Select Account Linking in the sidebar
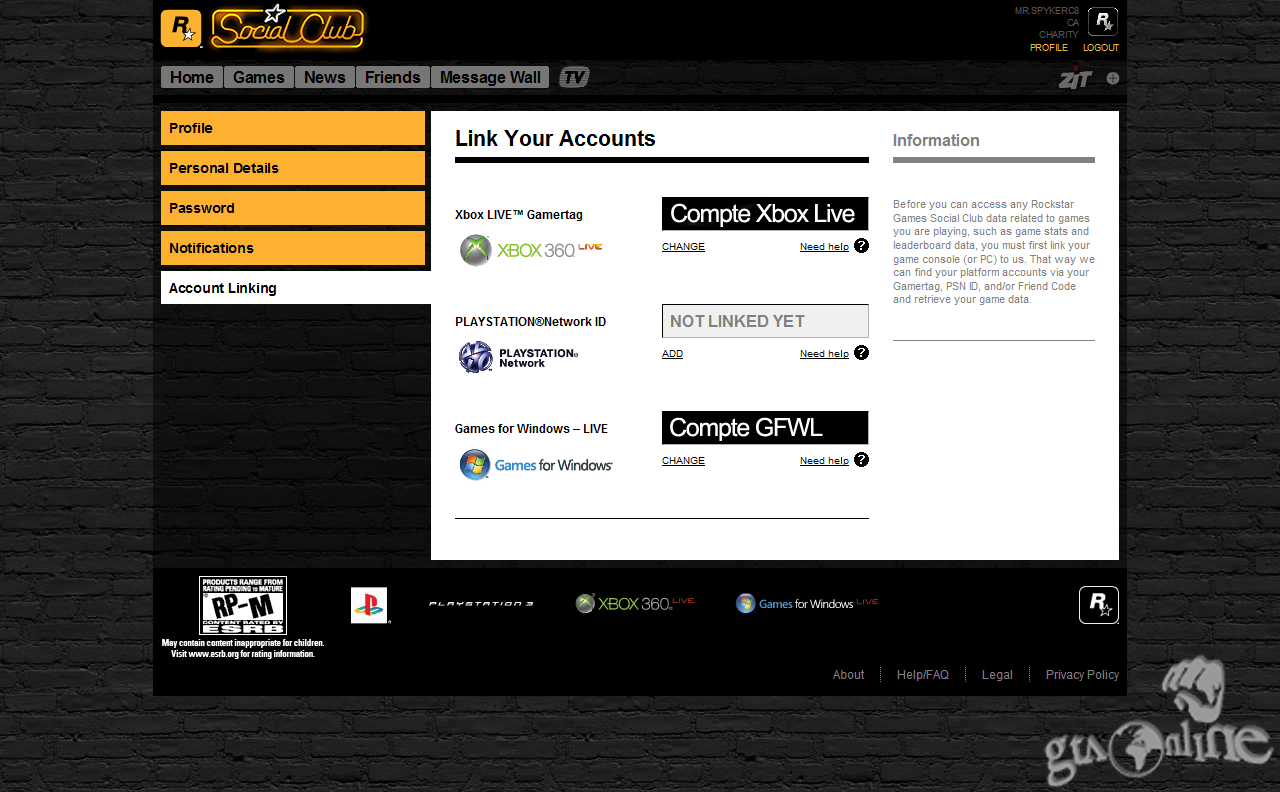Screen dimensions: 1280x792 click(x=296, y=288)
